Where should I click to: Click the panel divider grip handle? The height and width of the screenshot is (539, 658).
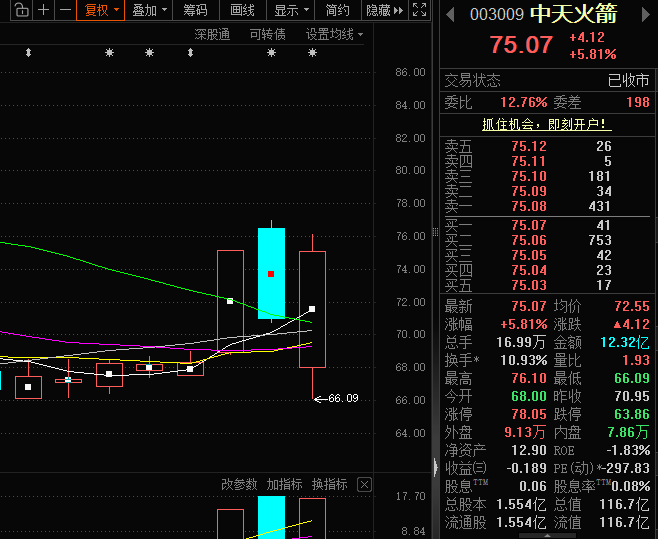[x=435, y=231]
